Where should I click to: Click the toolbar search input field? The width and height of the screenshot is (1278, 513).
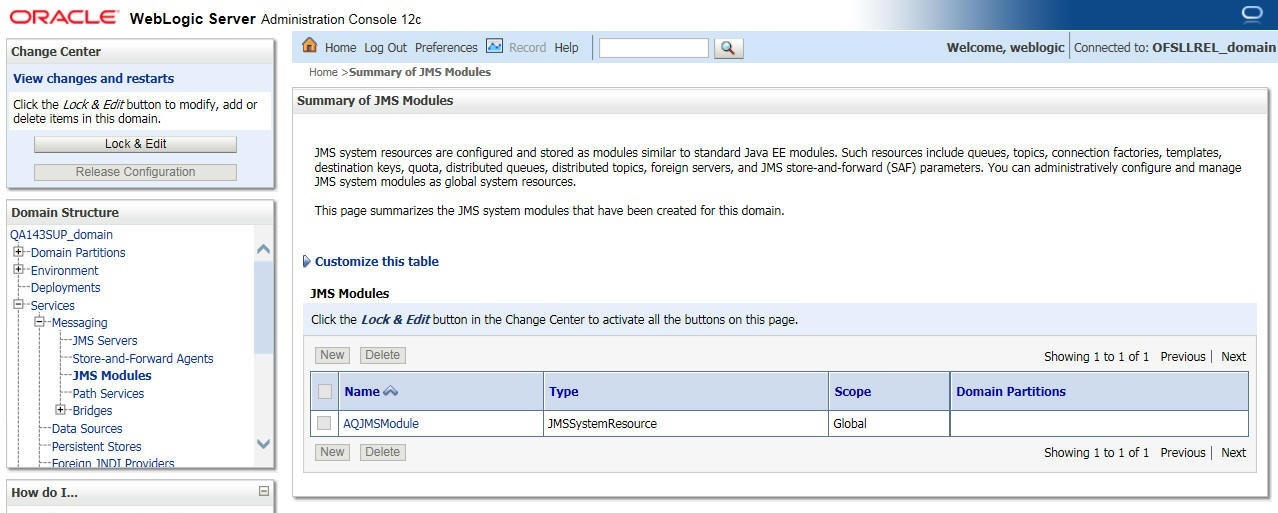click(x=653, y=47)
